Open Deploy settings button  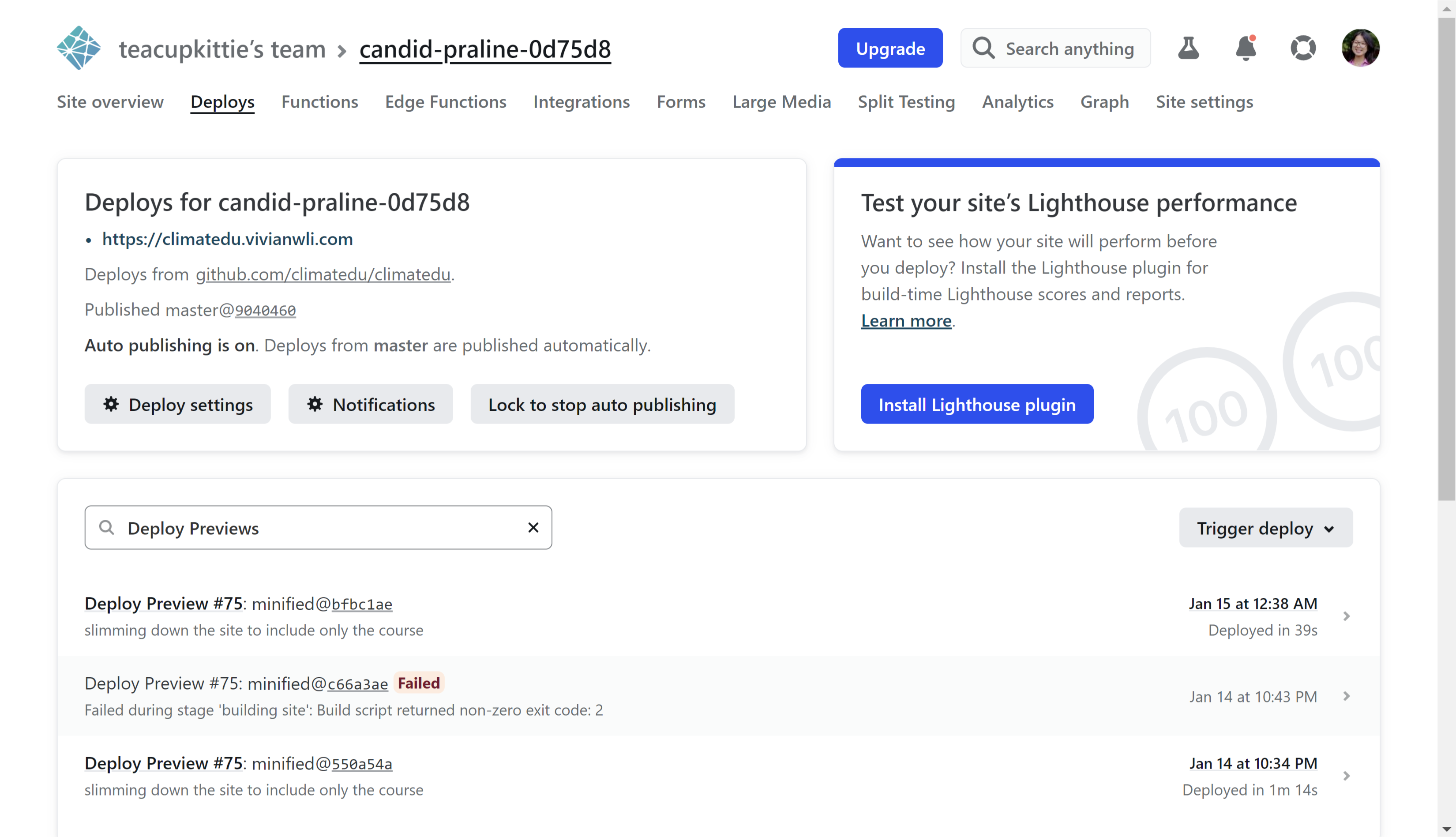click(178, 404)
